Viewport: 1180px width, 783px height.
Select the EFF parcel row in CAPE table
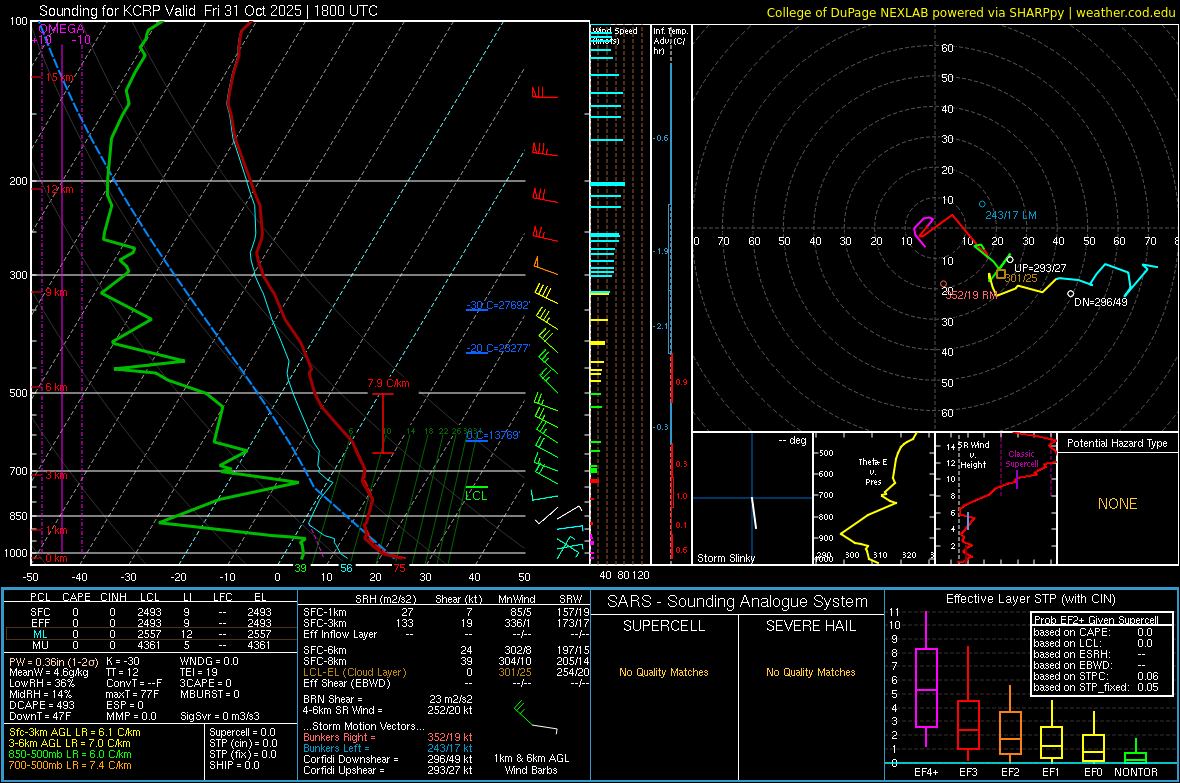click(151, 623)
